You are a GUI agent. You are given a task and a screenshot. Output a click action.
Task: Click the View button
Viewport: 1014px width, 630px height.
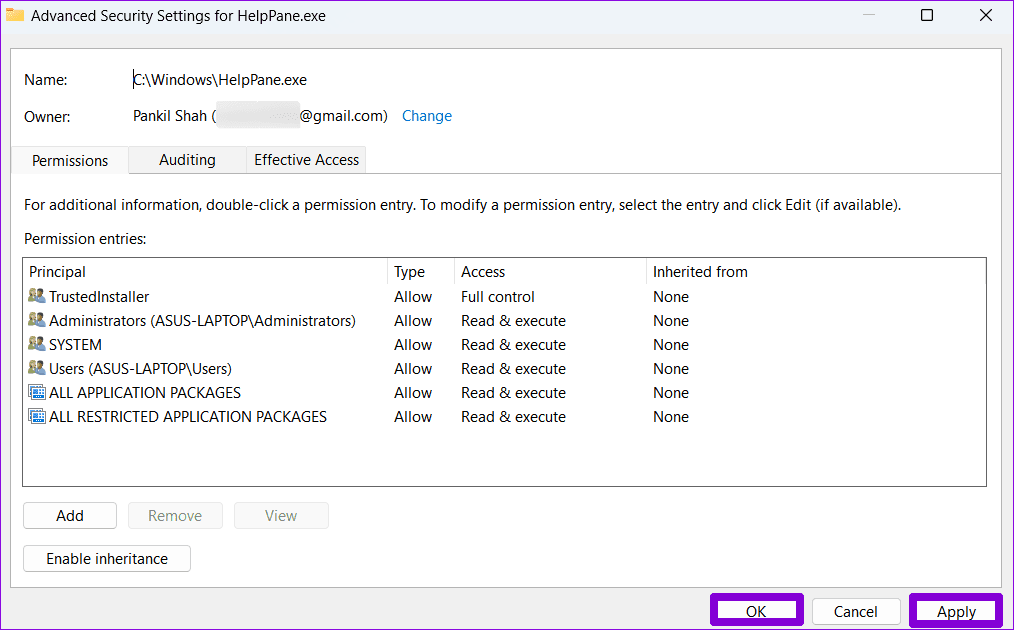click(x=281, y=516)
